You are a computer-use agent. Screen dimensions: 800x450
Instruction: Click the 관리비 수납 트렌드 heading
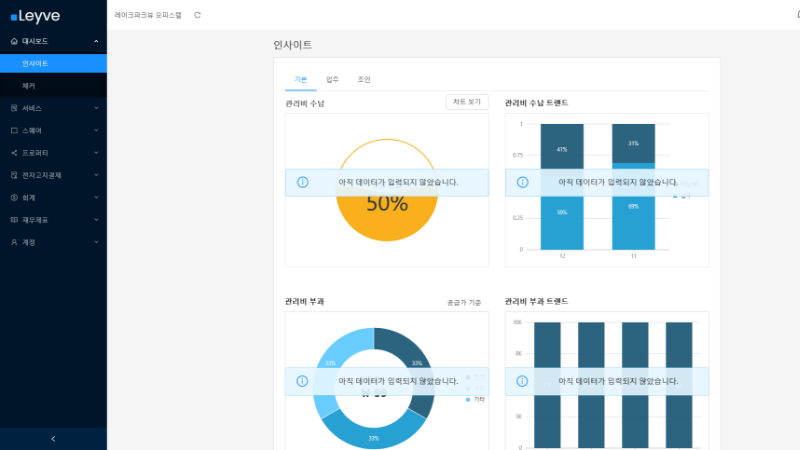tap(536, 103)
